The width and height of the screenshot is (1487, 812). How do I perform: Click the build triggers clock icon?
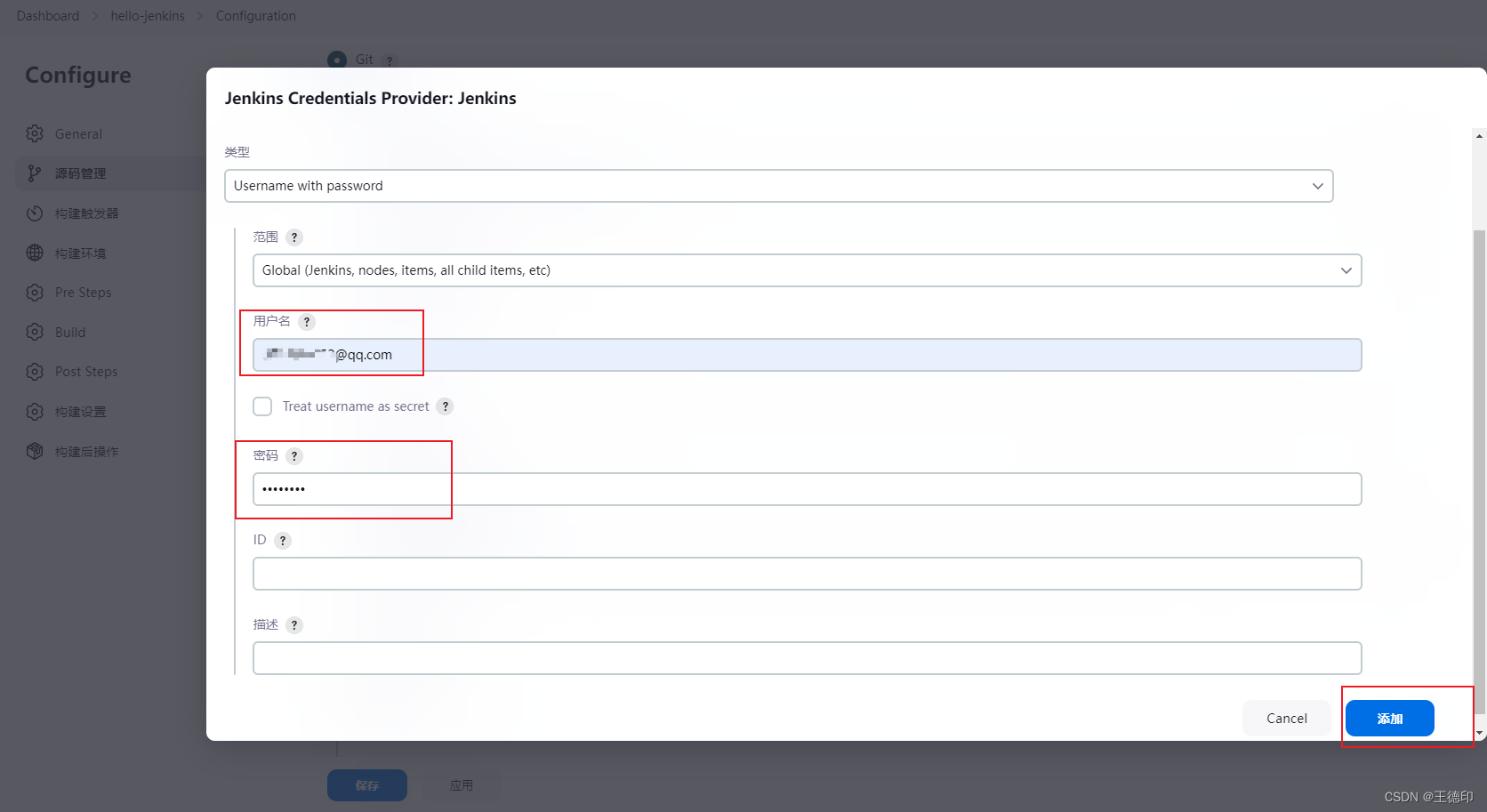pyautogui.click(x=35, y=213)
